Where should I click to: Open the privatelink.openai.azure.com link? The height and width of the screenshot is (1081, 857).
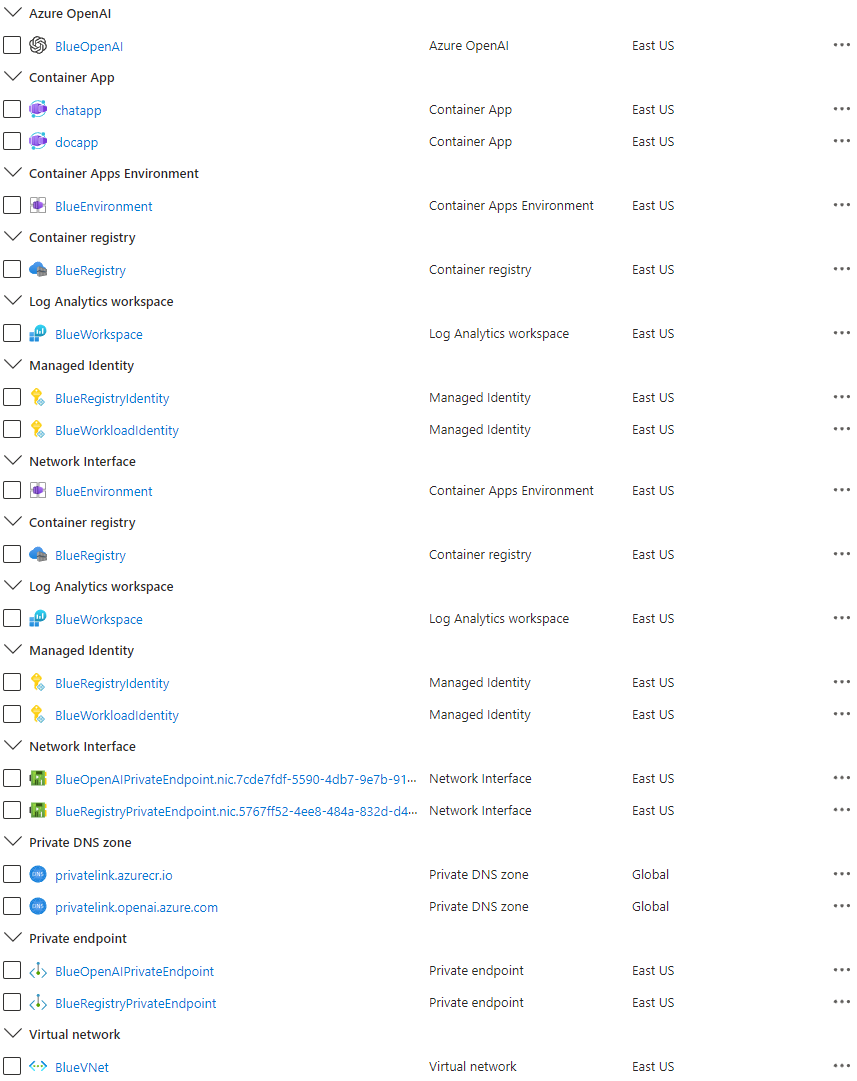[x=137, y=907]
